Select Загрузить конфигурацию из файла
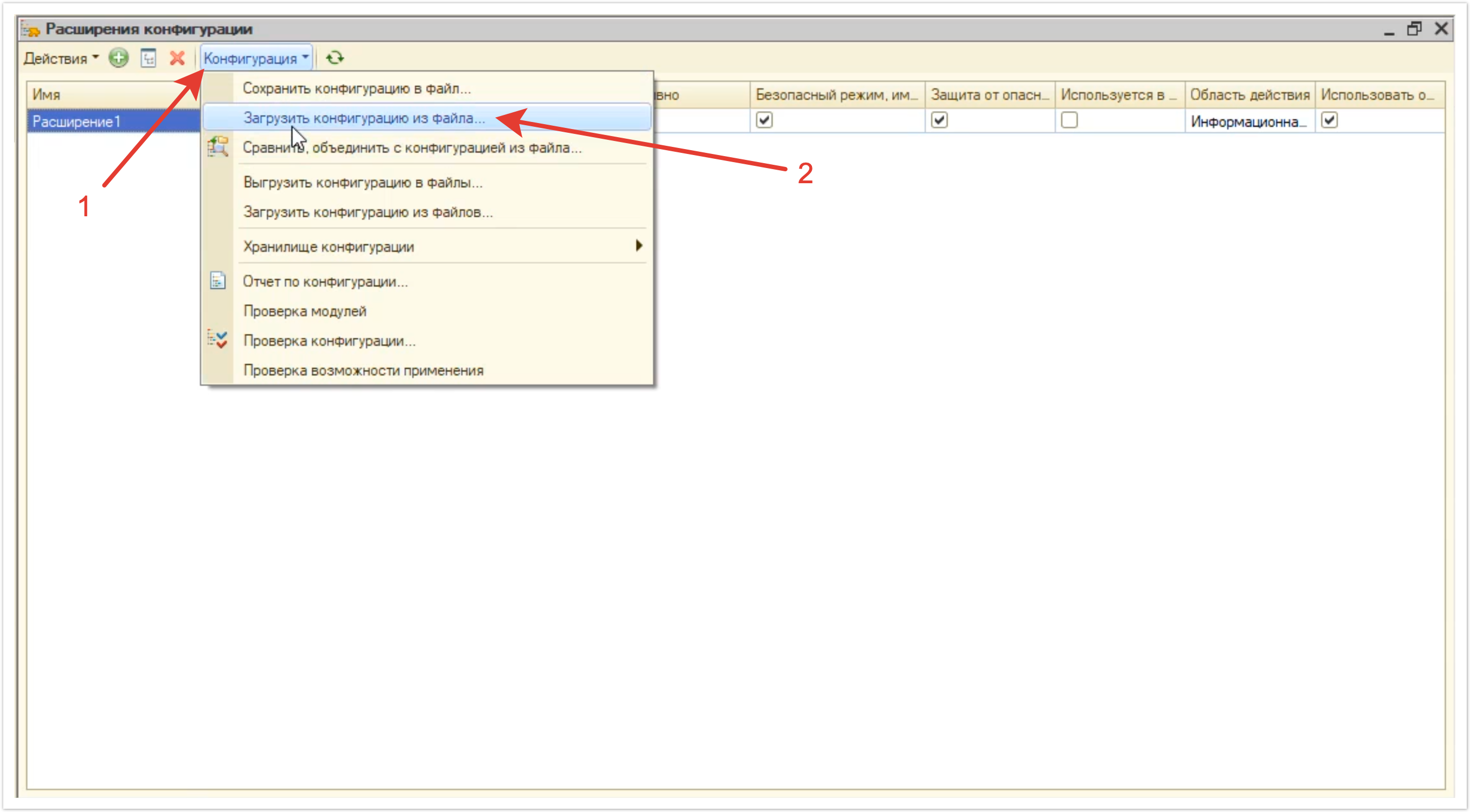 [364, 118]
